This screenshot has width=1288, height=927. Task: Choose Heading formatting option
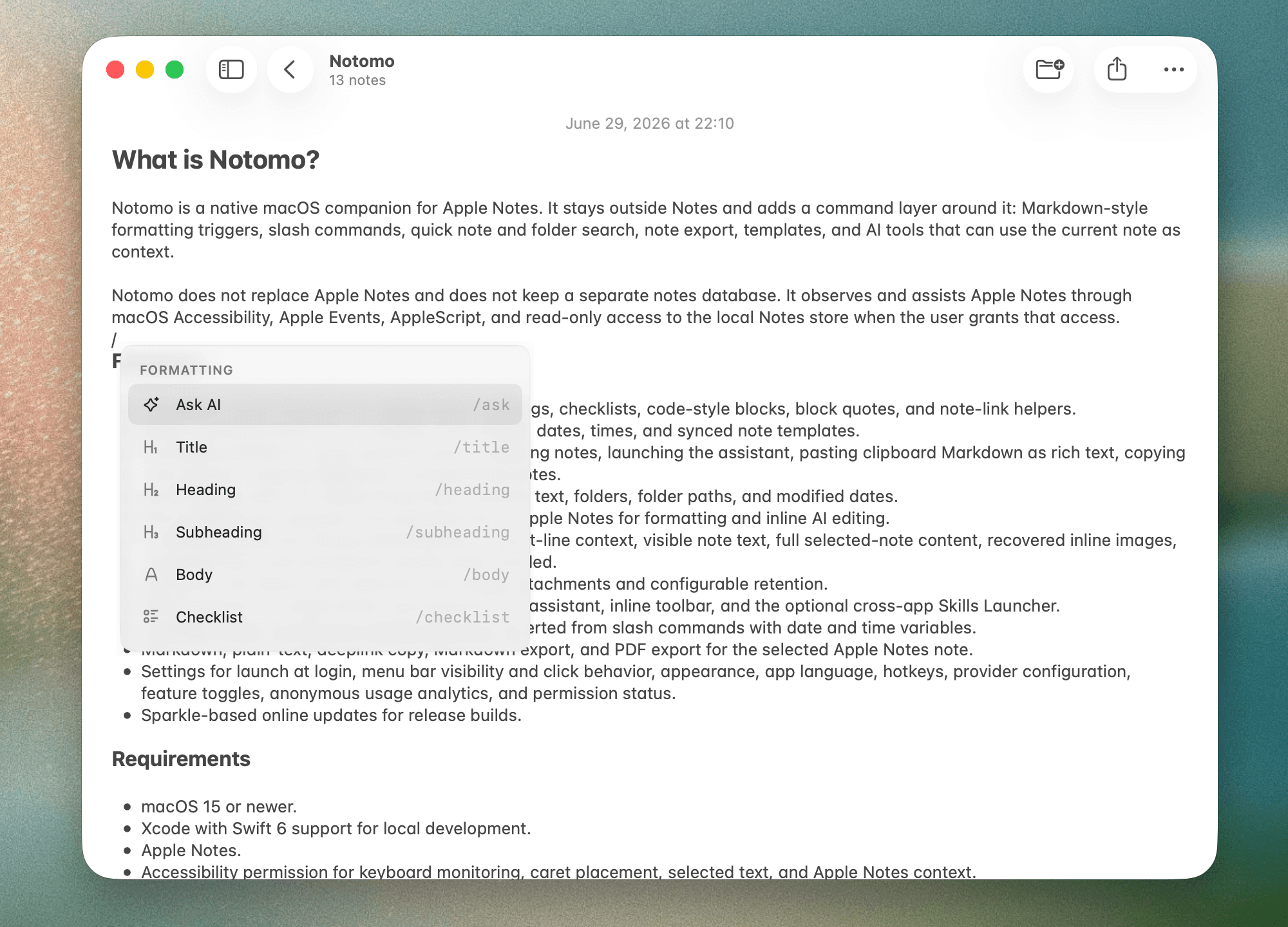pos(325,490)
